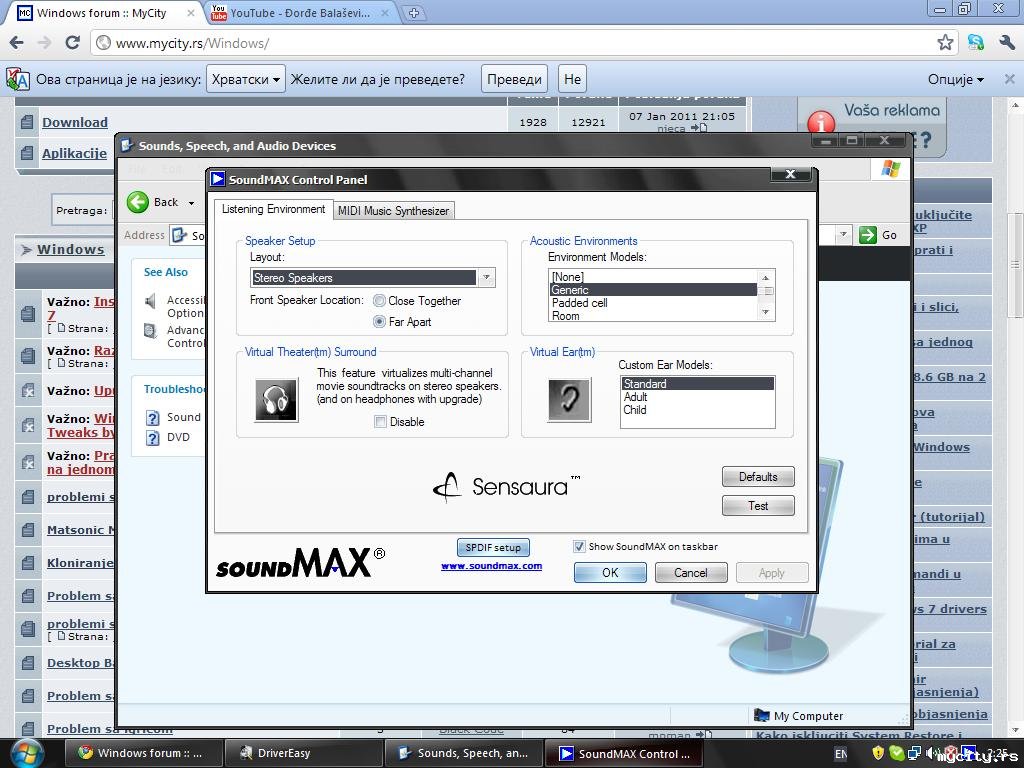This screenshot has height=768, width=1024.
Task: Go back in Chrome browser
Action: click(x=16, y=43)
